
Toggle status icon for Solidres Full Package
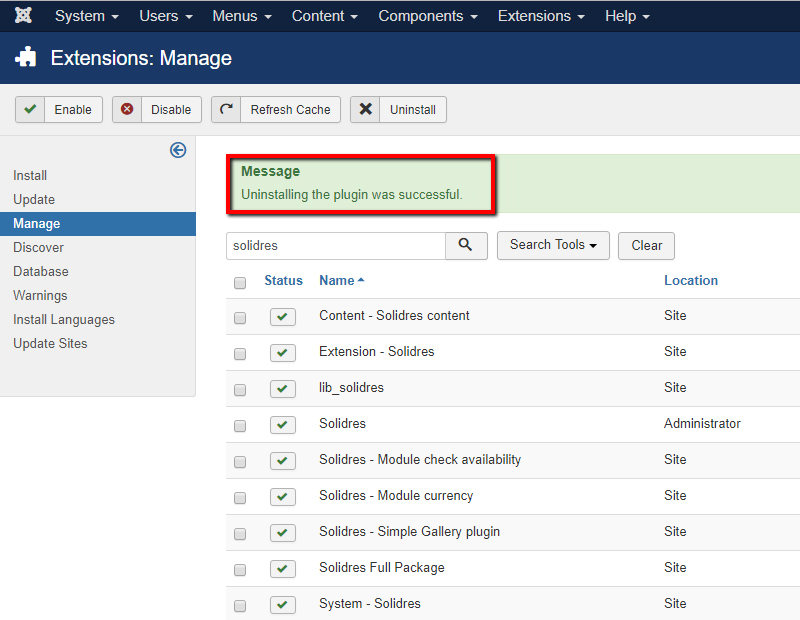tap(283, 568)
